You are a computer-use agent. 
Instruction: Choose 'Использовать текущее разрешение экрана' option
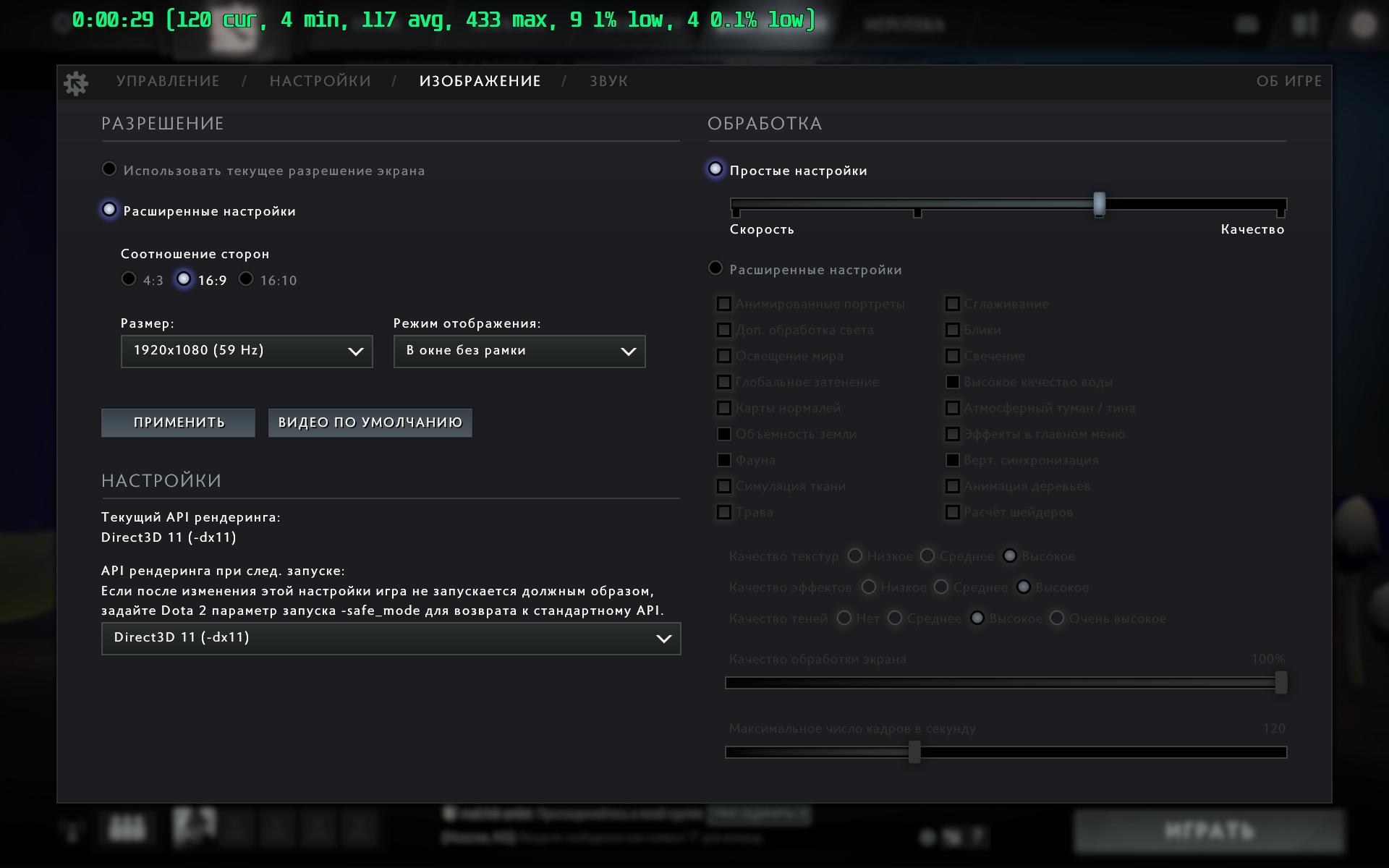click(109, 169)
